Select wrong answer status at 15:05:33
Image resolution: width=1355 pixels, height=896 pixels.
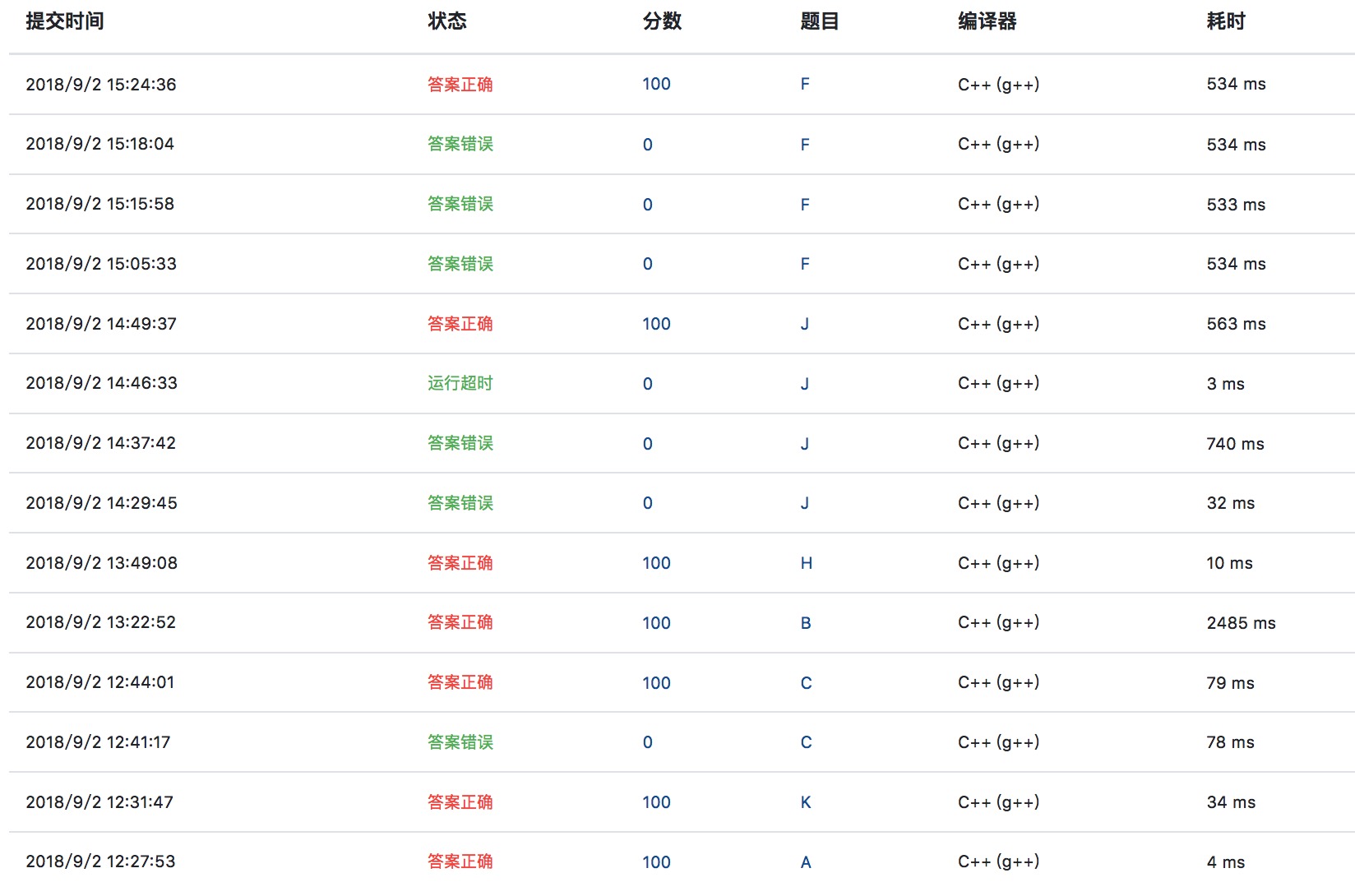point(460,264)
